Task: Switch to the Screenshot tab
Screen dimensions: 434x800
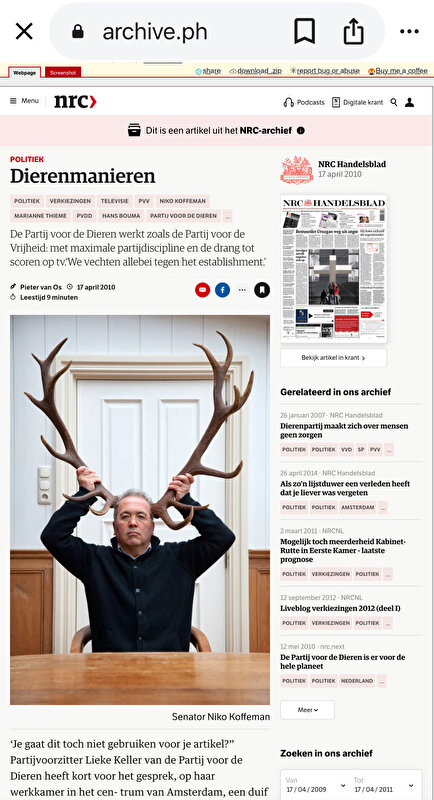Action: point(63,73)
